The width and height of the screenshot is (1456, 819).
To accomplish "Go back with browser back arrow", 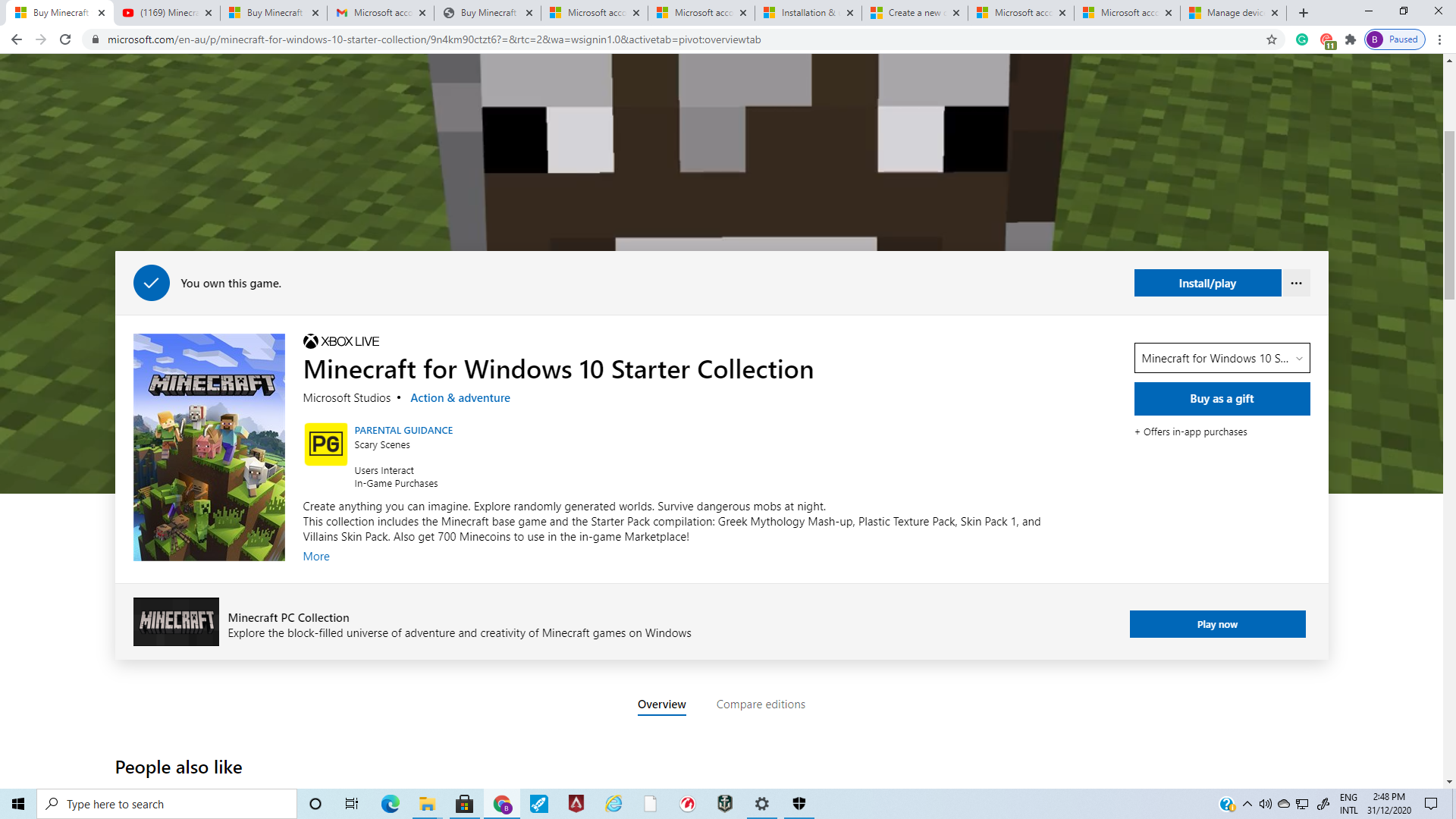I will pos(17,39).
